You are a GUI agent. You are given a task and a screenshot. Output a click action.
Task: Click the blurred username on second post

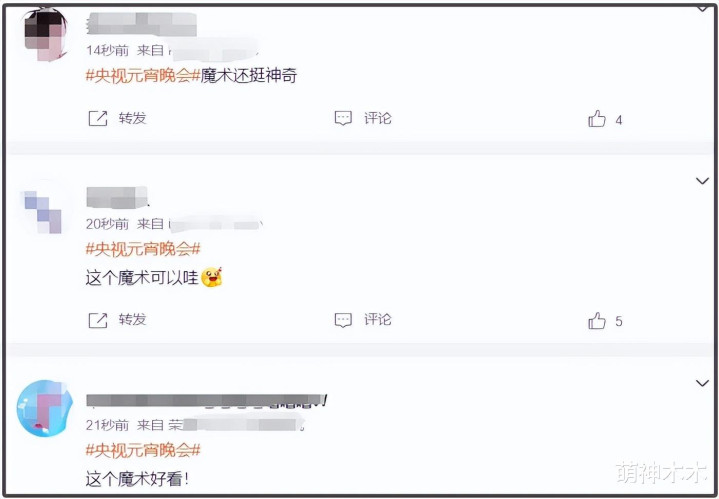coord(117,197)
